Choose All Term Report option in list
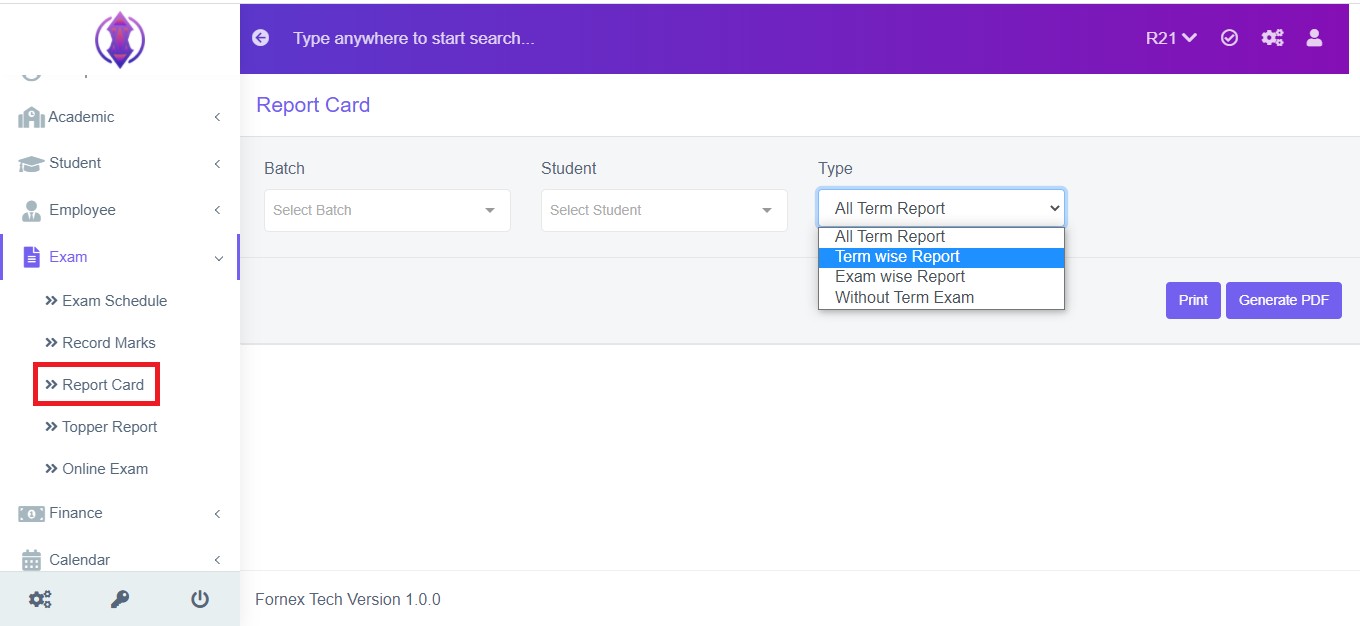The height and width of the screenshot is (626, 1360). (941, 237)
